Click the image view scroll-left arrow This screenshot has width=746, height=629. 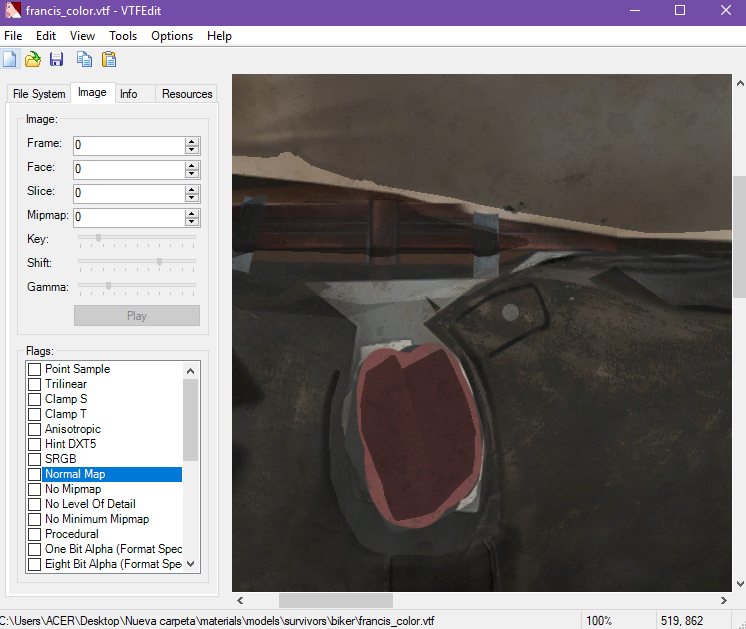coord(240,600)
